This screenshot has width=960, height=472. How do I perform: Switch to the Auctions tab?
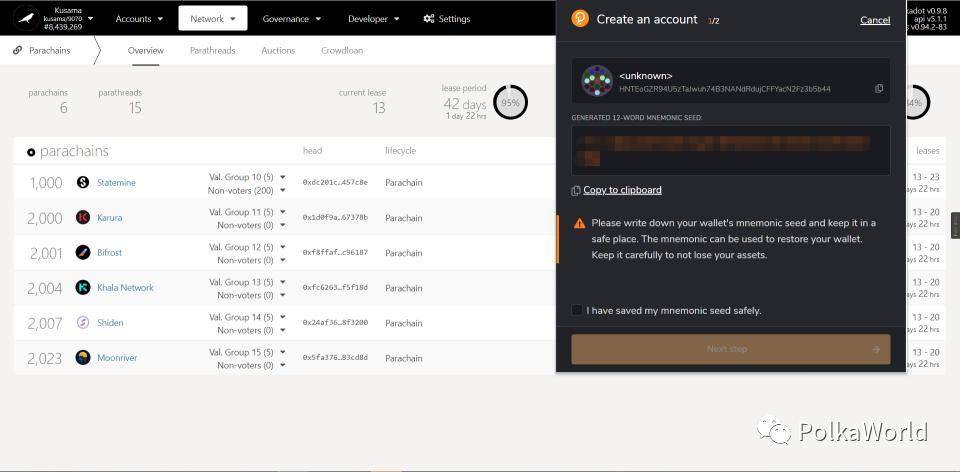pyautogui.click(x=278, y=51)
